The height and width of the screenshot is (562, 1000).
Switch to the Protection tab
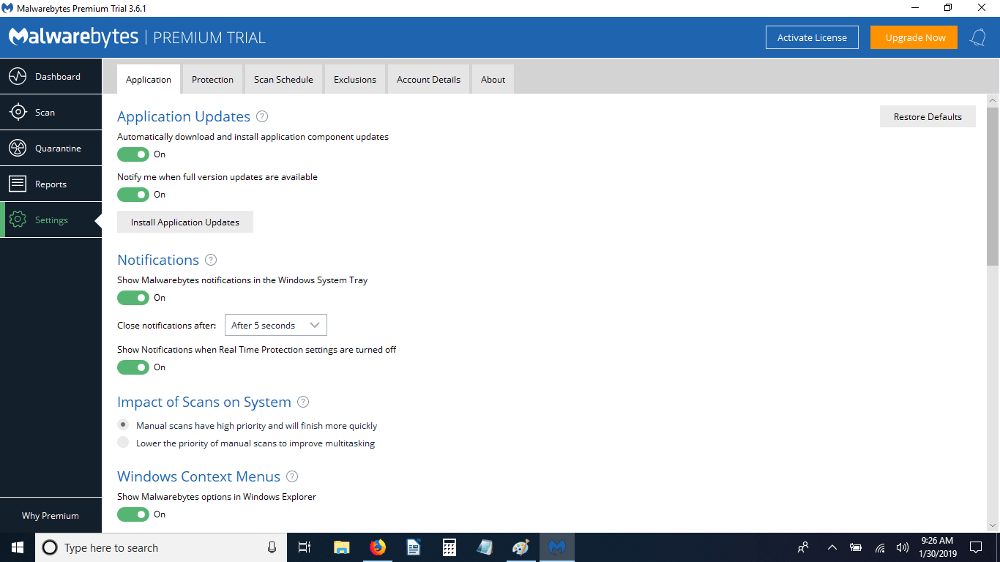coord(212,80)
